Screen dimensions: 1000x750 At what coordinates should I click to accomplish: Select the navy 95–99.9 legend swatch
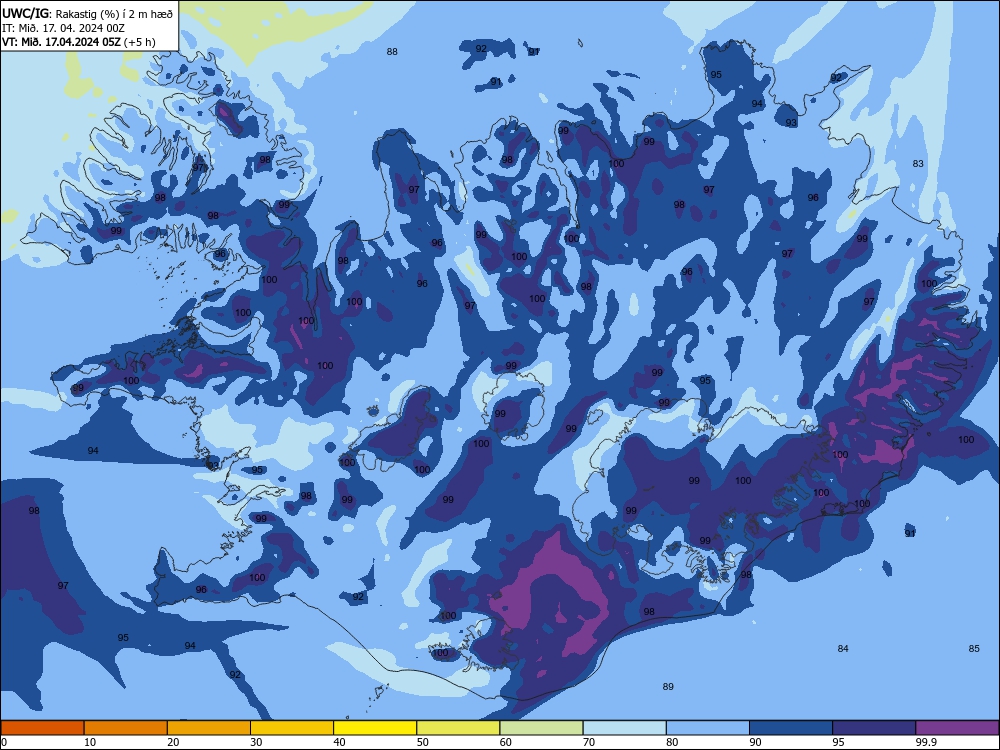pos(874,728)
